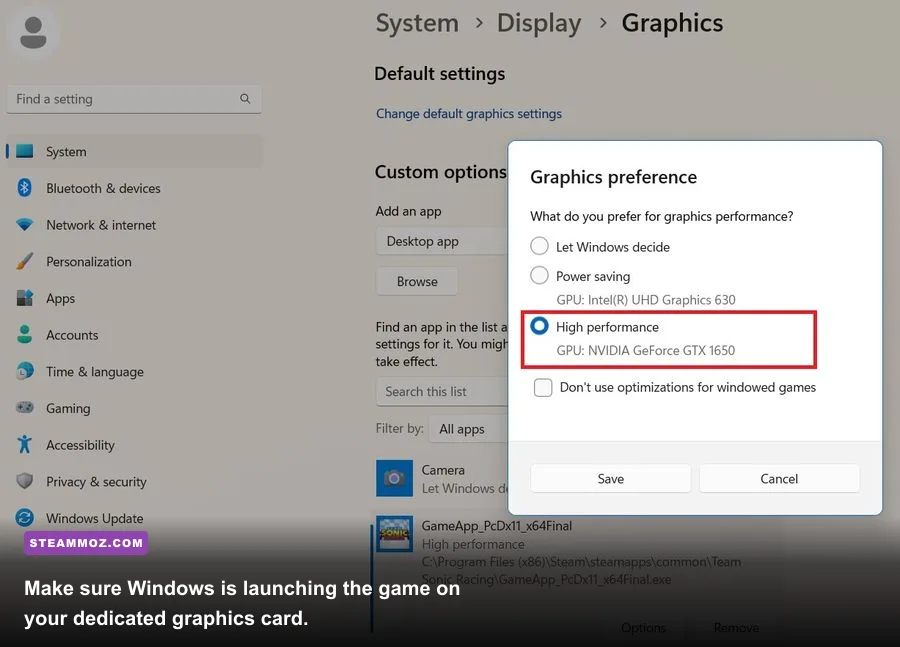The width and height of the screenshot is (900, 647).
Task: Click the Find a setting search box
Action: coord(134,99)
